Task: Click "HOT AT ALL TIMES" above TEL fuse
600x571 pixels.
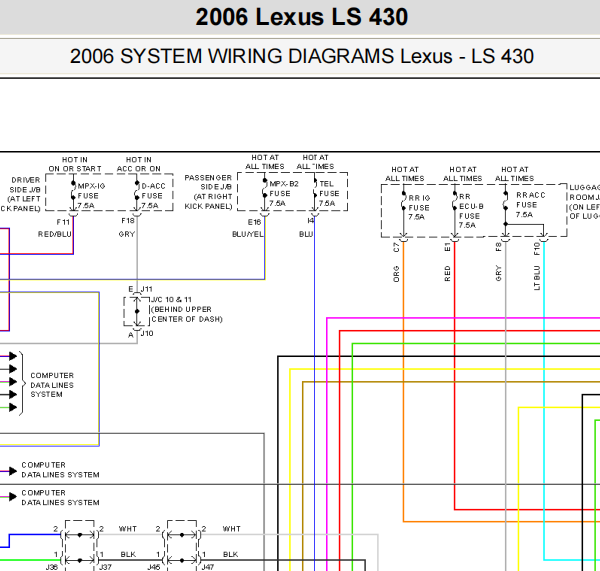Action: coord(315,162)
